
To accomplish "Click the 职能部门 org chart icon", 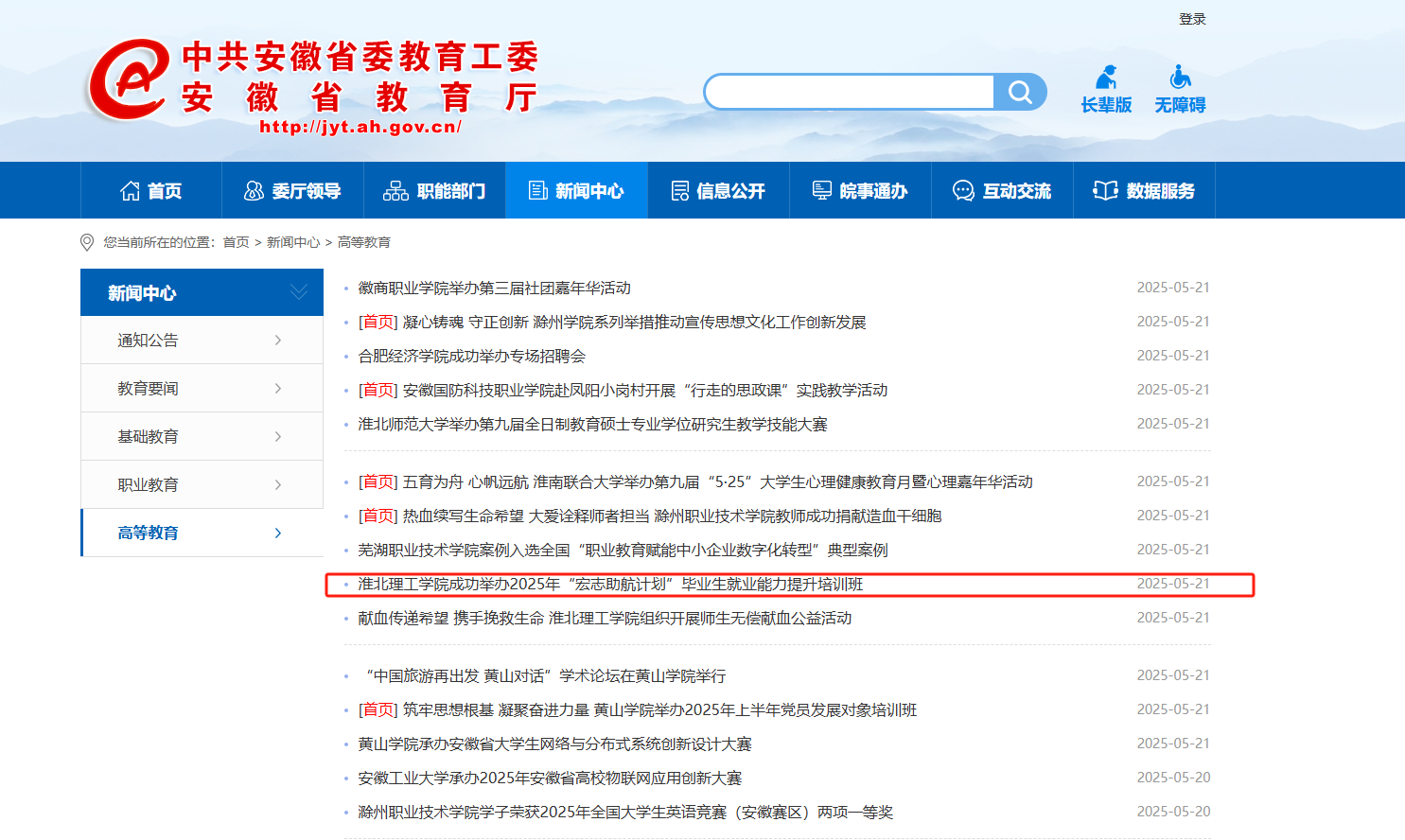I will pyautogui.click(x=395, y=191).
